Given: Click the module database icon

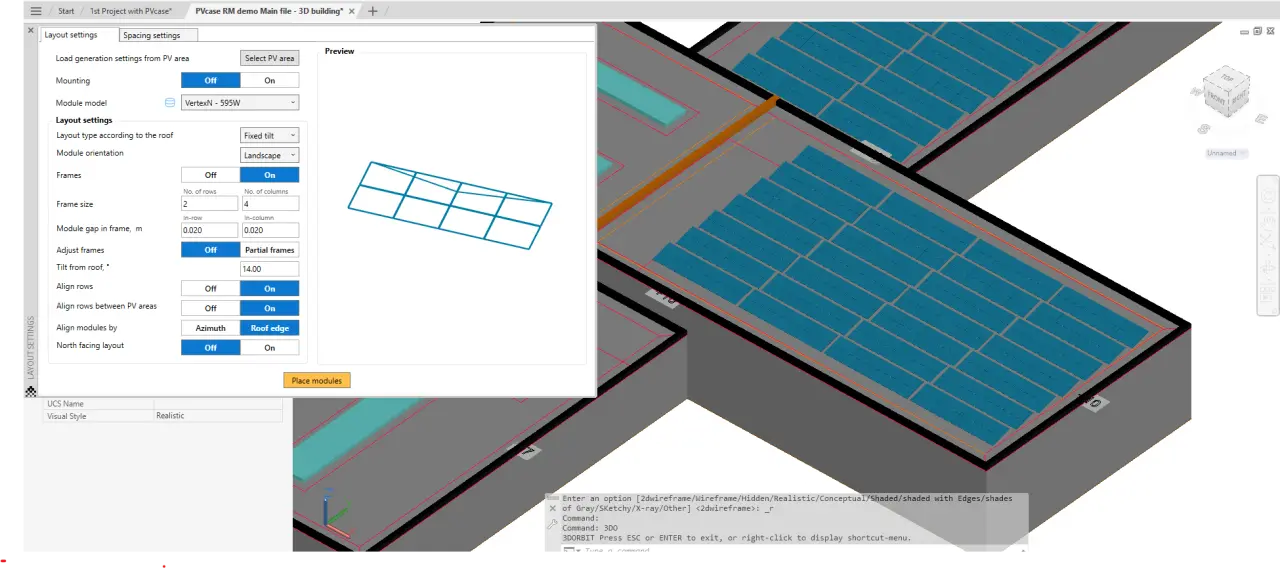Looking at the screenshot, I should click(170, 103).
